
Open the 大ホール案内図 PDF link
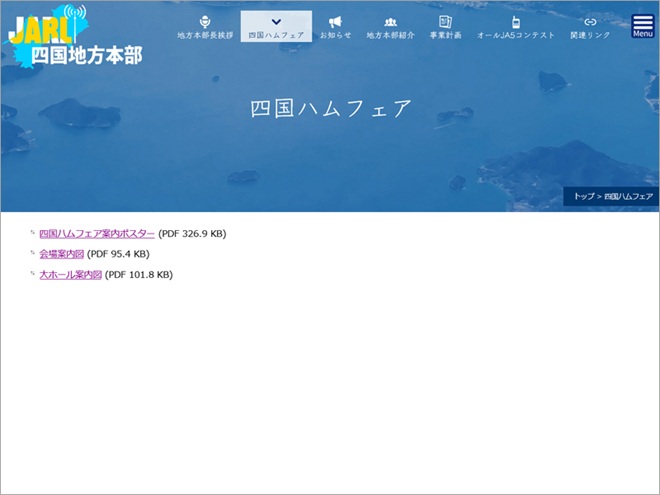click(x=70, y=274)
